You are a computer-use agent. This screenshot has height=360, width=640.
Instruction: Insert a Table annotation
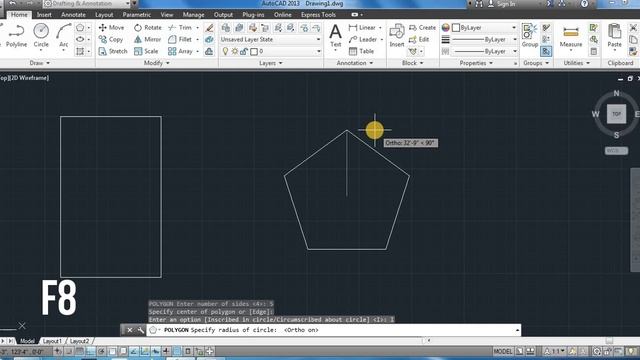362,51
